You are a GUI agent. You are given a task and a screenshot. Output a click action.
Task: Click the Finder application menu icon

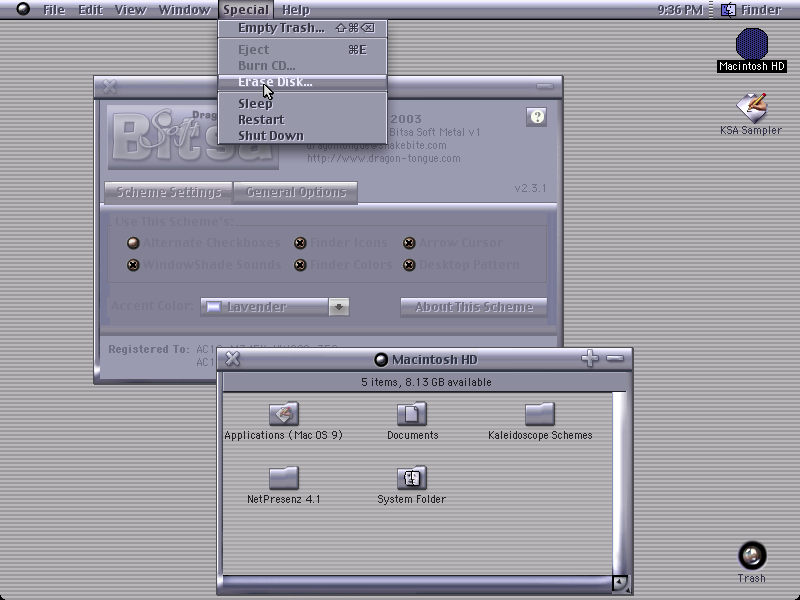click(x=728, y=10)
